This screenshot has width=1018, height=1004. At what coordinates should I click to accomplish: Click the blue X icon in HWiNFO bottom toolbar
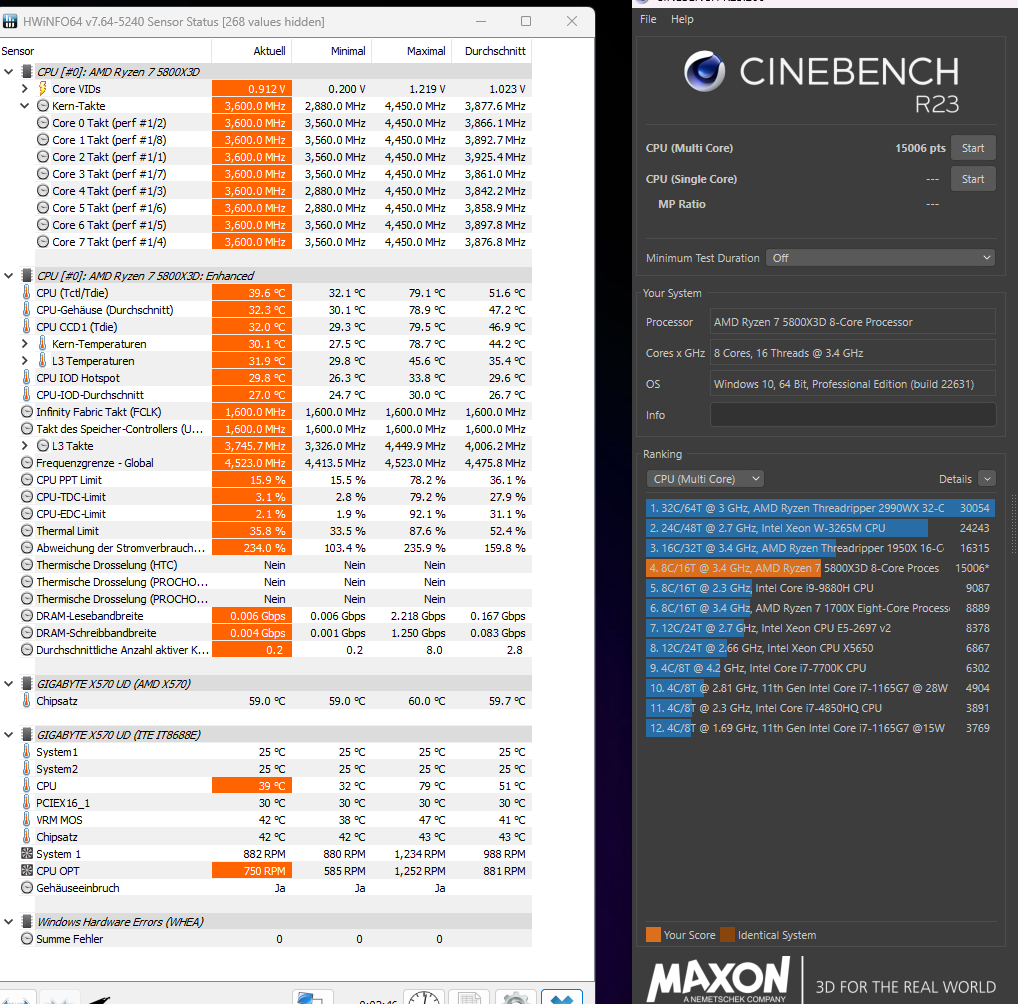(562, 997)
